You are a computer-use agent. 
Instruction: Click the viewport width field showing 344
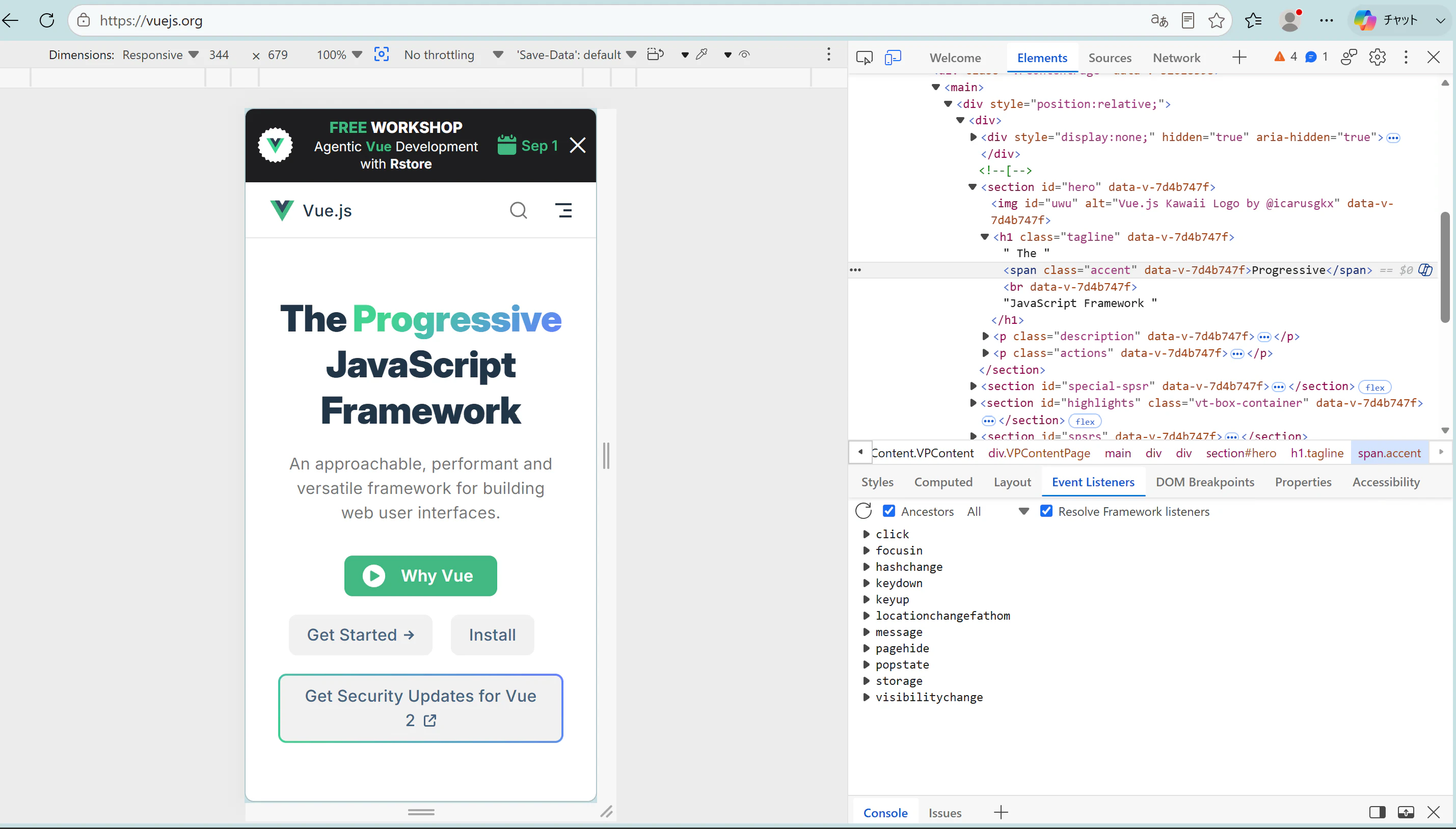pyautogui.click(x=219, y=54)
